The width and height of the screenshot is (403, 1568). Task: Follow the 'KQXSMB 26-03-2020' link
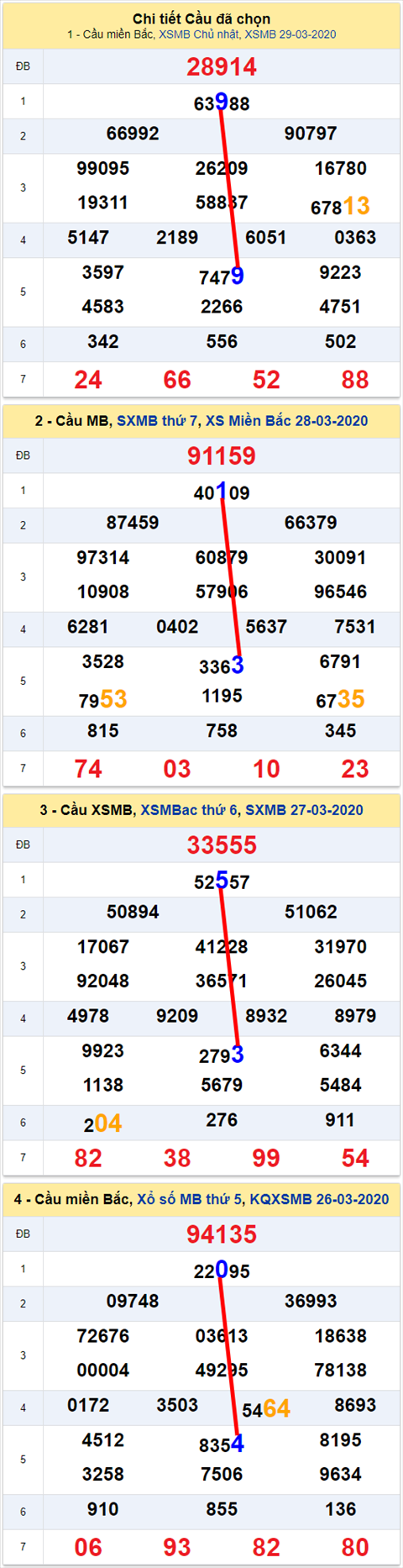319,1199
